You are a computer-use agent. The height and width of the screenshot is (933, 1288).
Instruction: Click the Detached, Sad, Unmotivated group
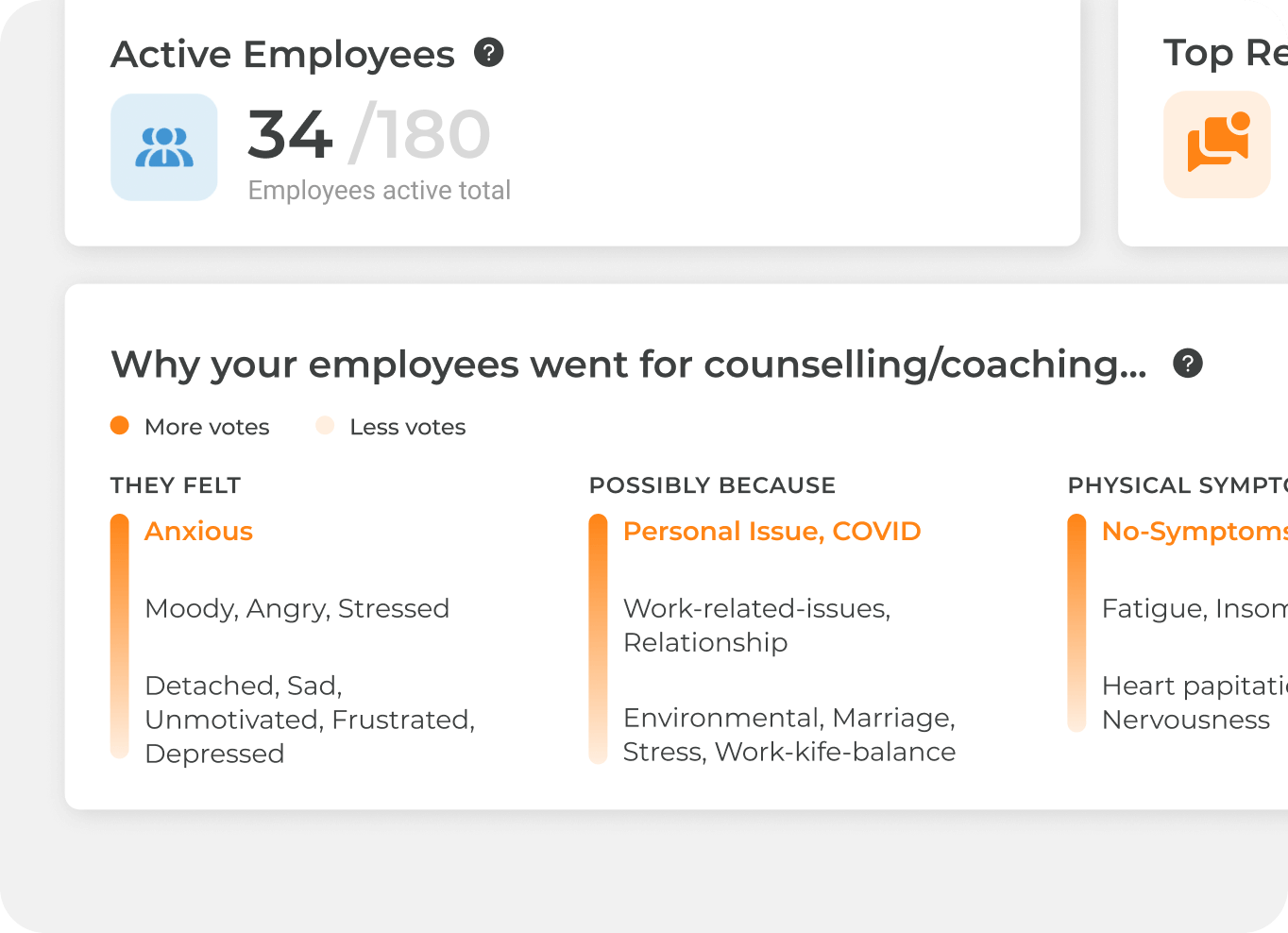[310, 720]
